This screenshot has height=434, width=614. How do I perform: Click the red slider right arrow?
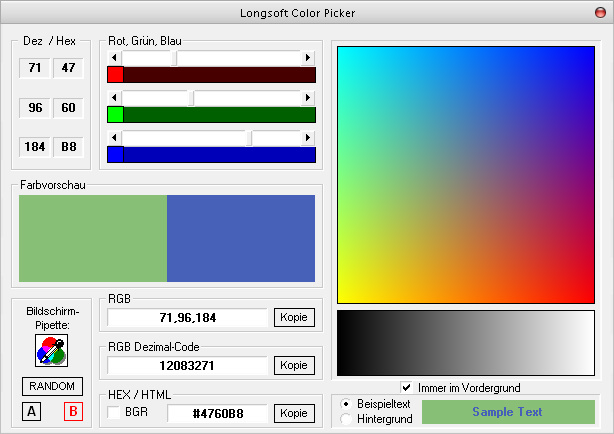tap(309, 58)
